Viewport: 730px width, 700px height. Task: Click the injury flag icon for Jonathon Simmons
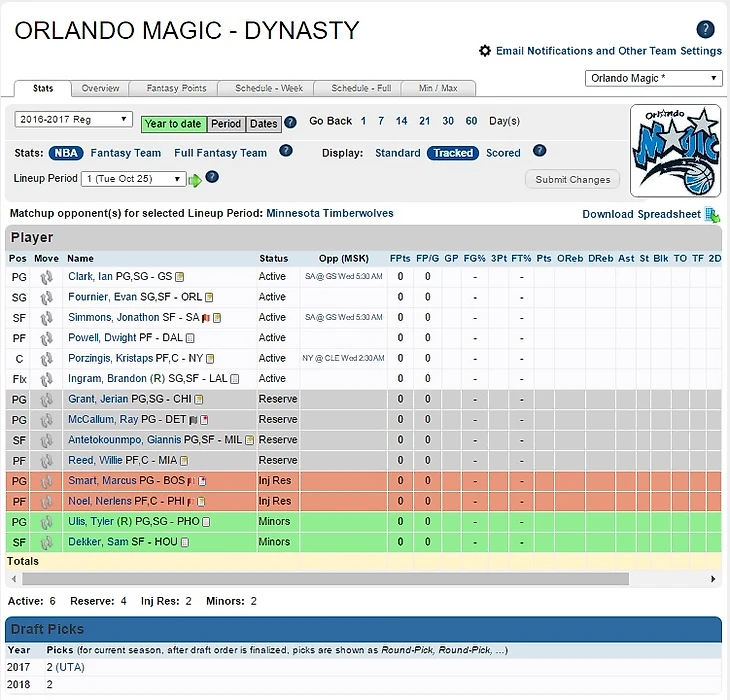point(206,318)
